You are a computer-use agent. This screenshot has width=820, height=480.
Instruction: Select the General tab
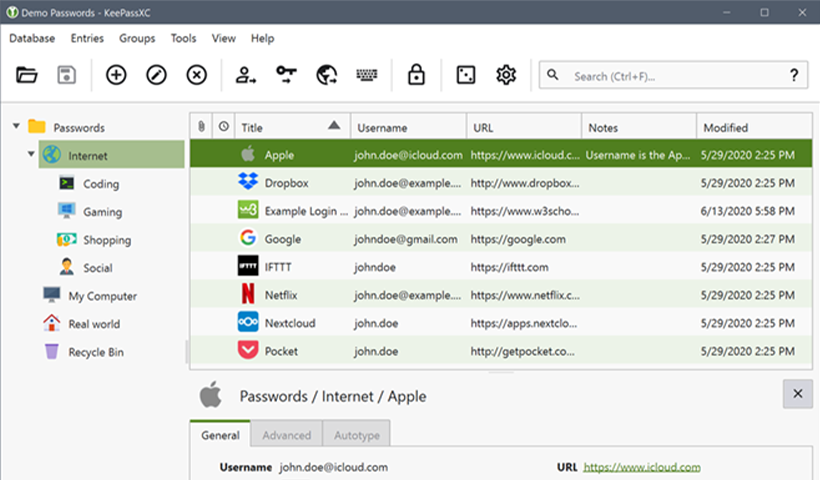220,435
